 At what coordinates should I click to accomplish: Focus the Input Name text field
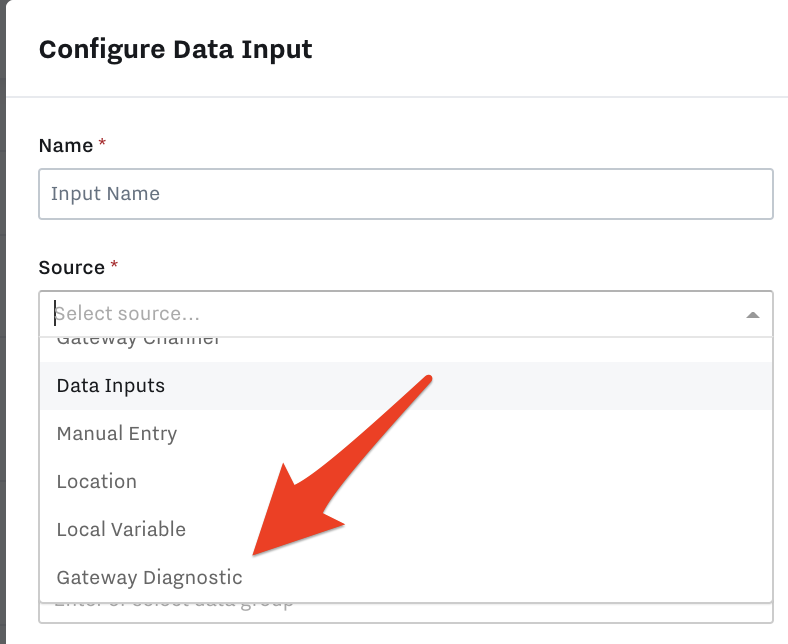coord(406,194)
